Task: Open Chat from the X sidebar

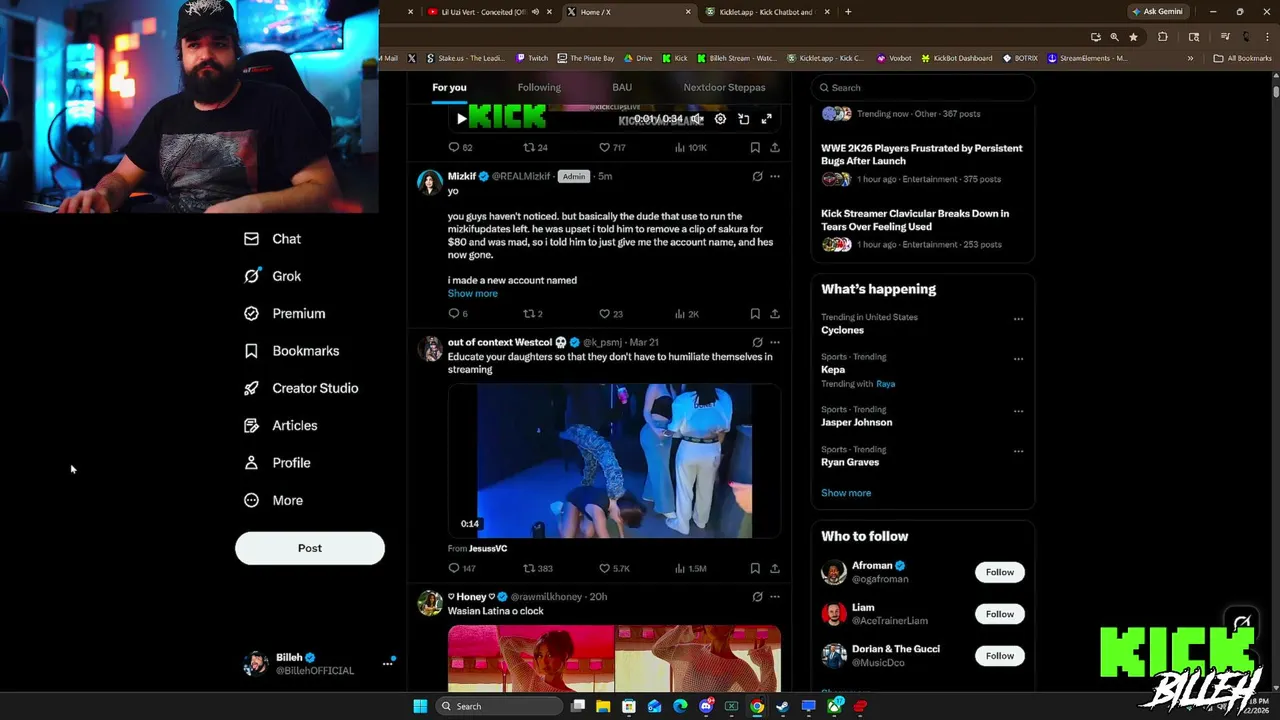Action: tap(272, 239)
